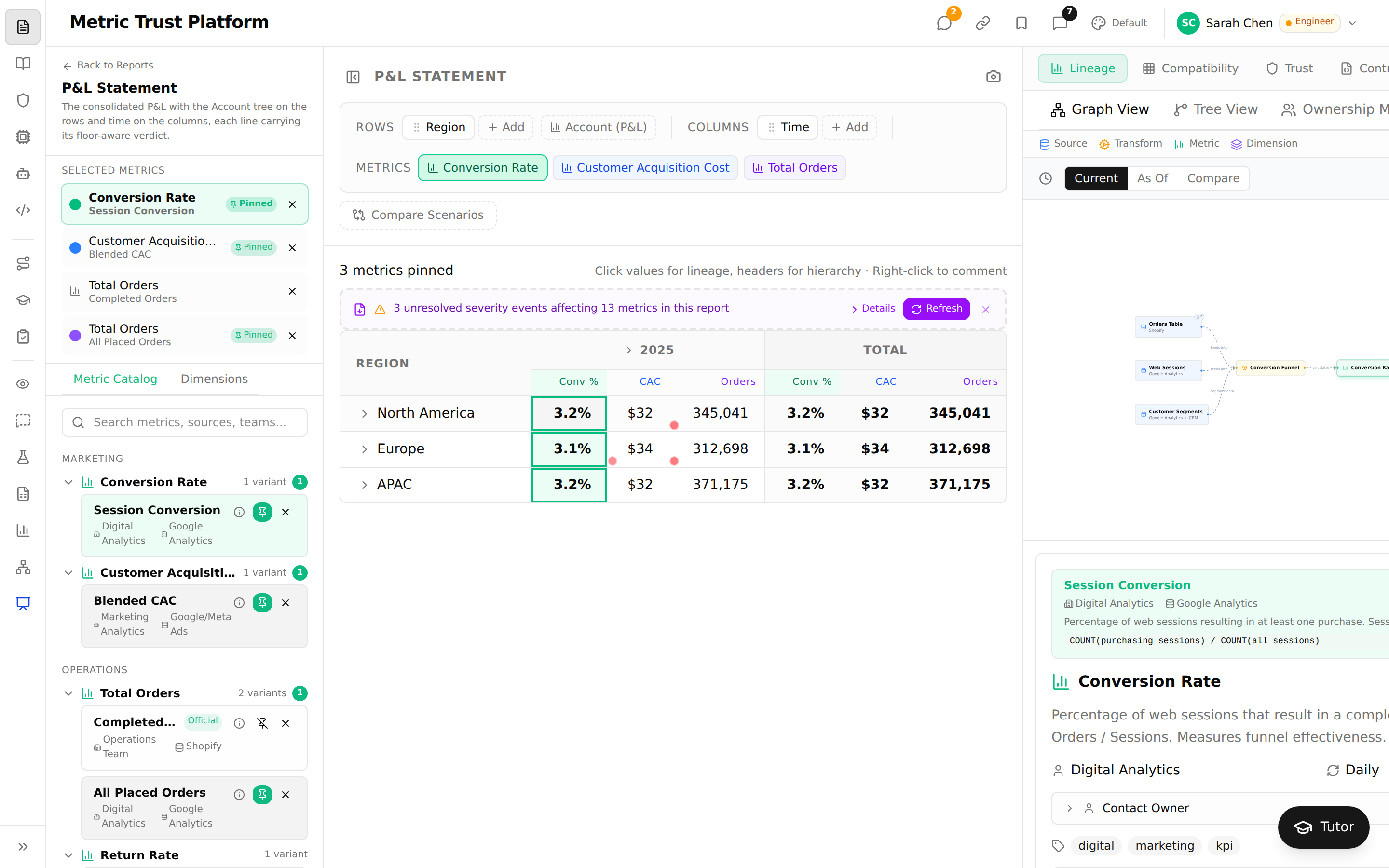Copy link via the chain icon
This screenshot has height=868, width=1389.
click(x=982, y=23)
